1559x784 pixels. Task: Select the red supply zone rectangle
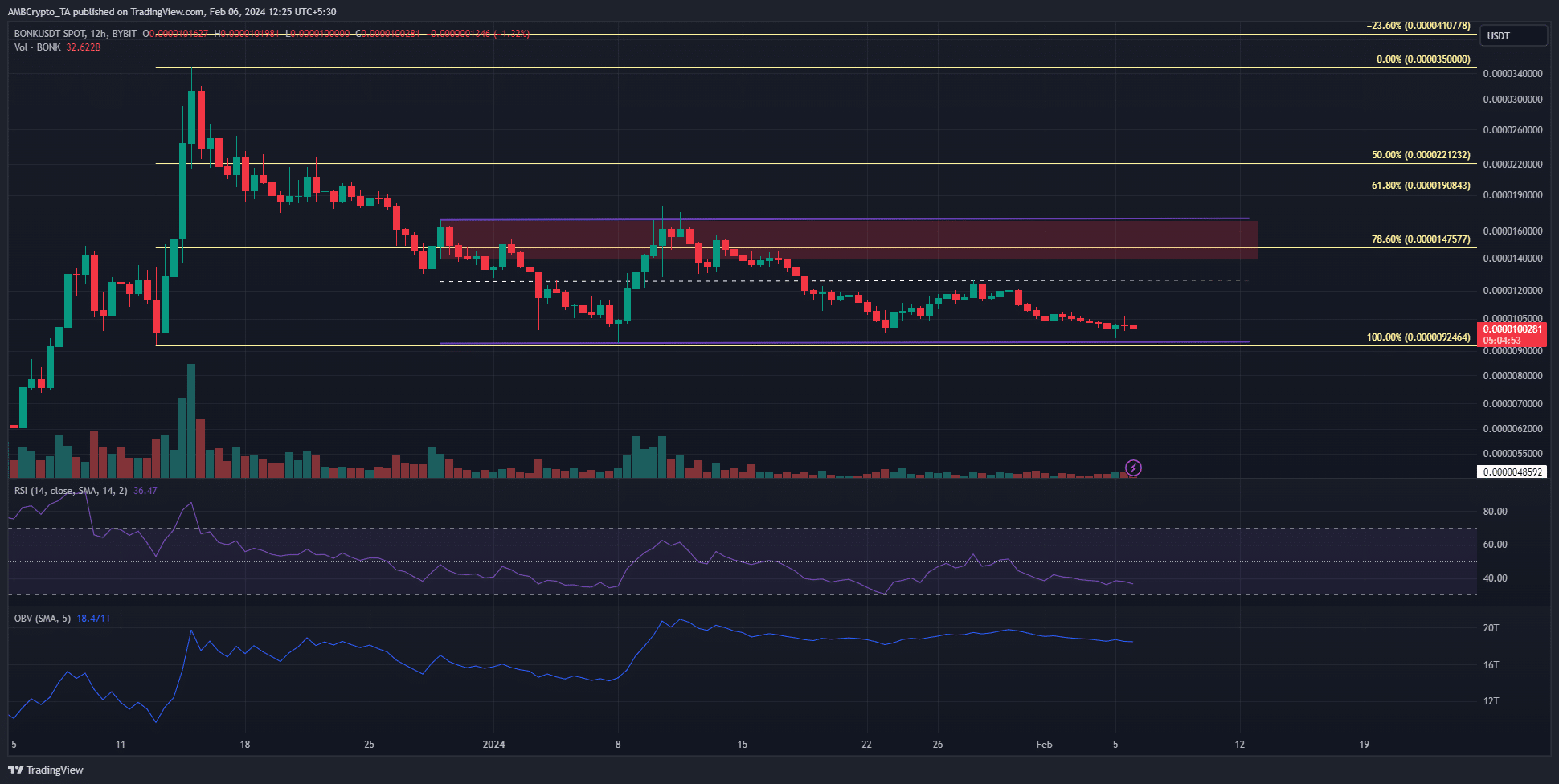[849, 239]
